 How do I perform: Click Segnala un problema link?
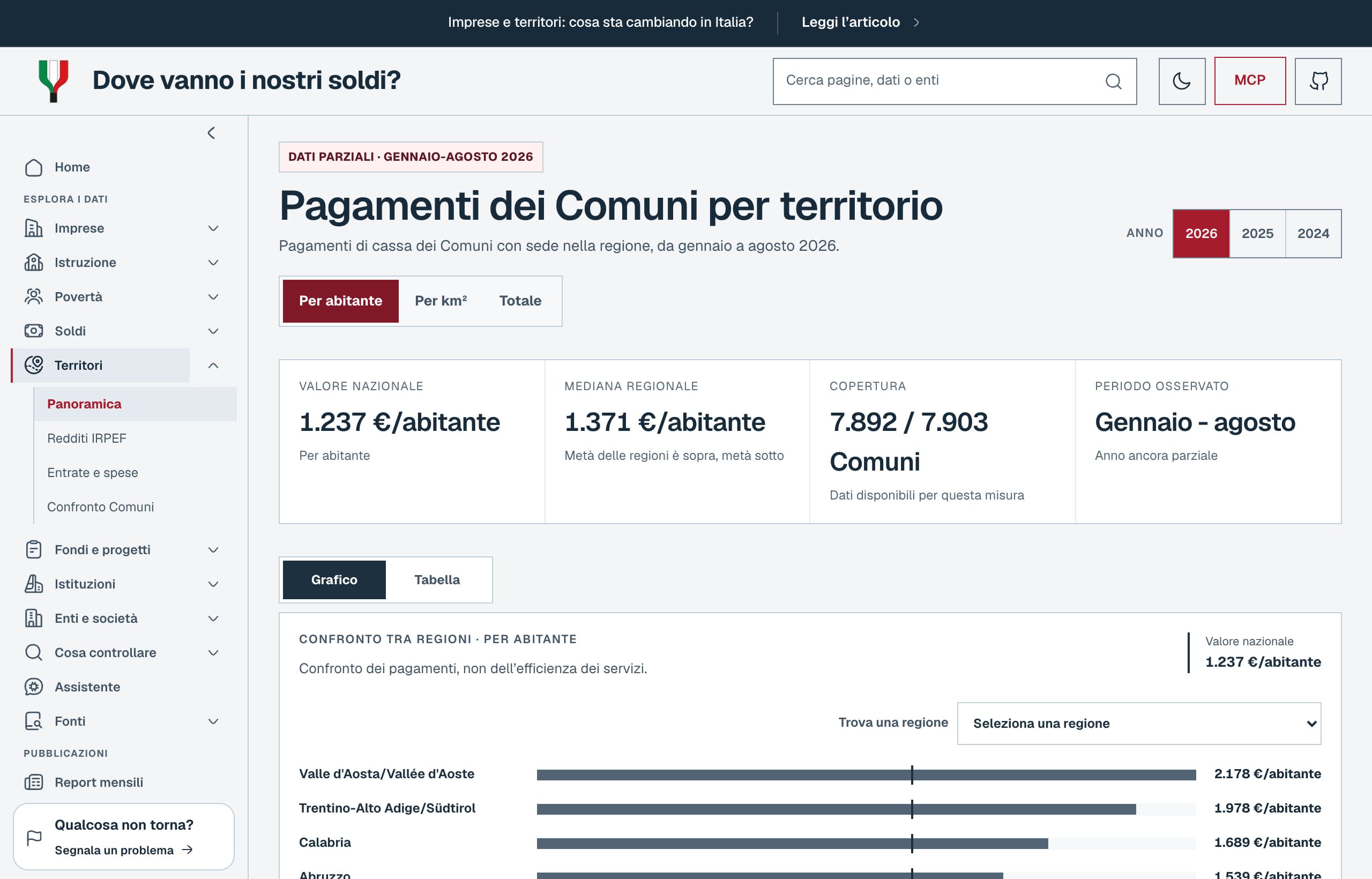(x=124, y=850)
